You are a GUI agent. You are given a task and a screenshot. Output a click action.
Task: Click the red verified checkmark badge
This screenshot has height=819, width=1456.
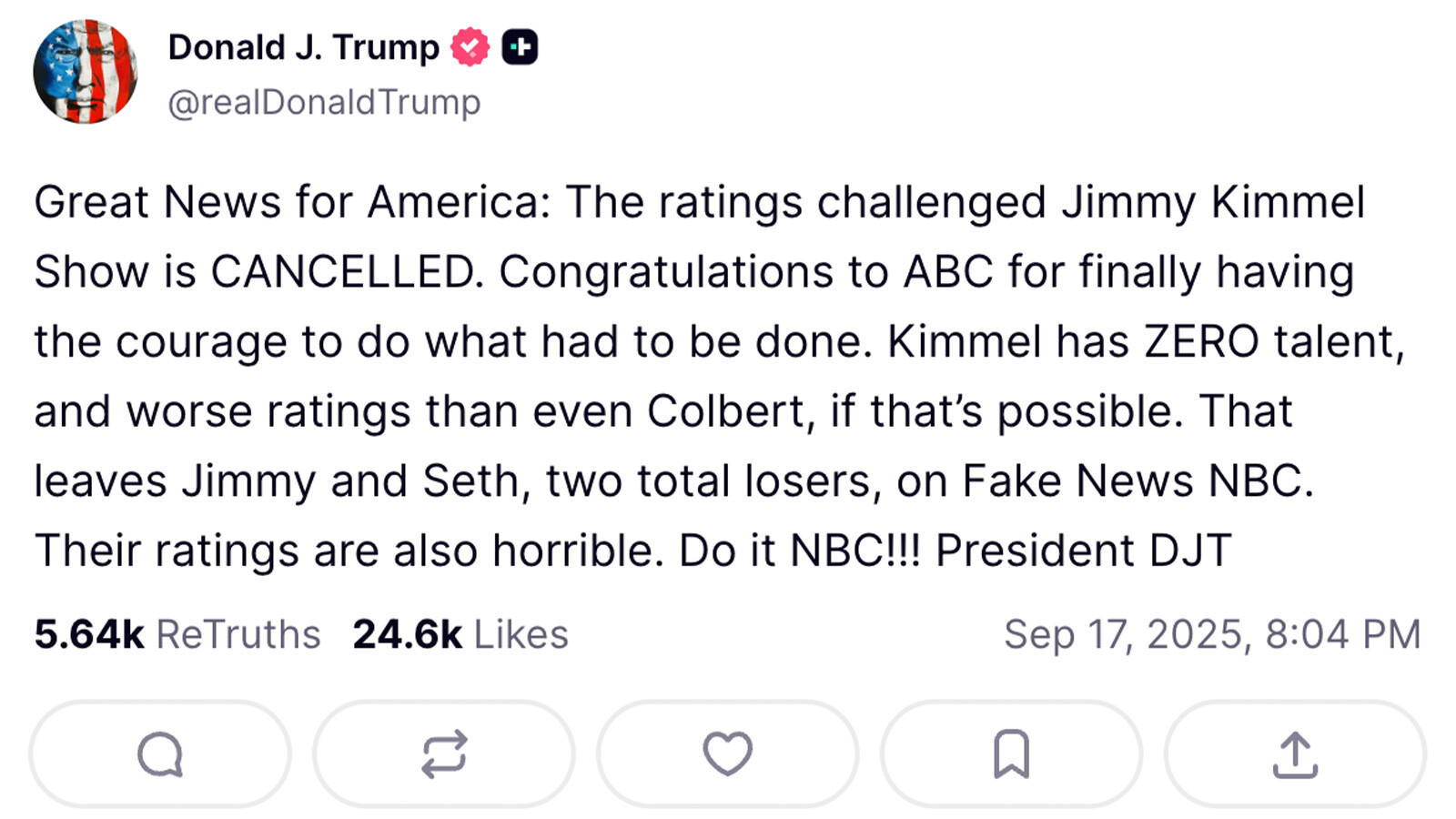point(470,47)
